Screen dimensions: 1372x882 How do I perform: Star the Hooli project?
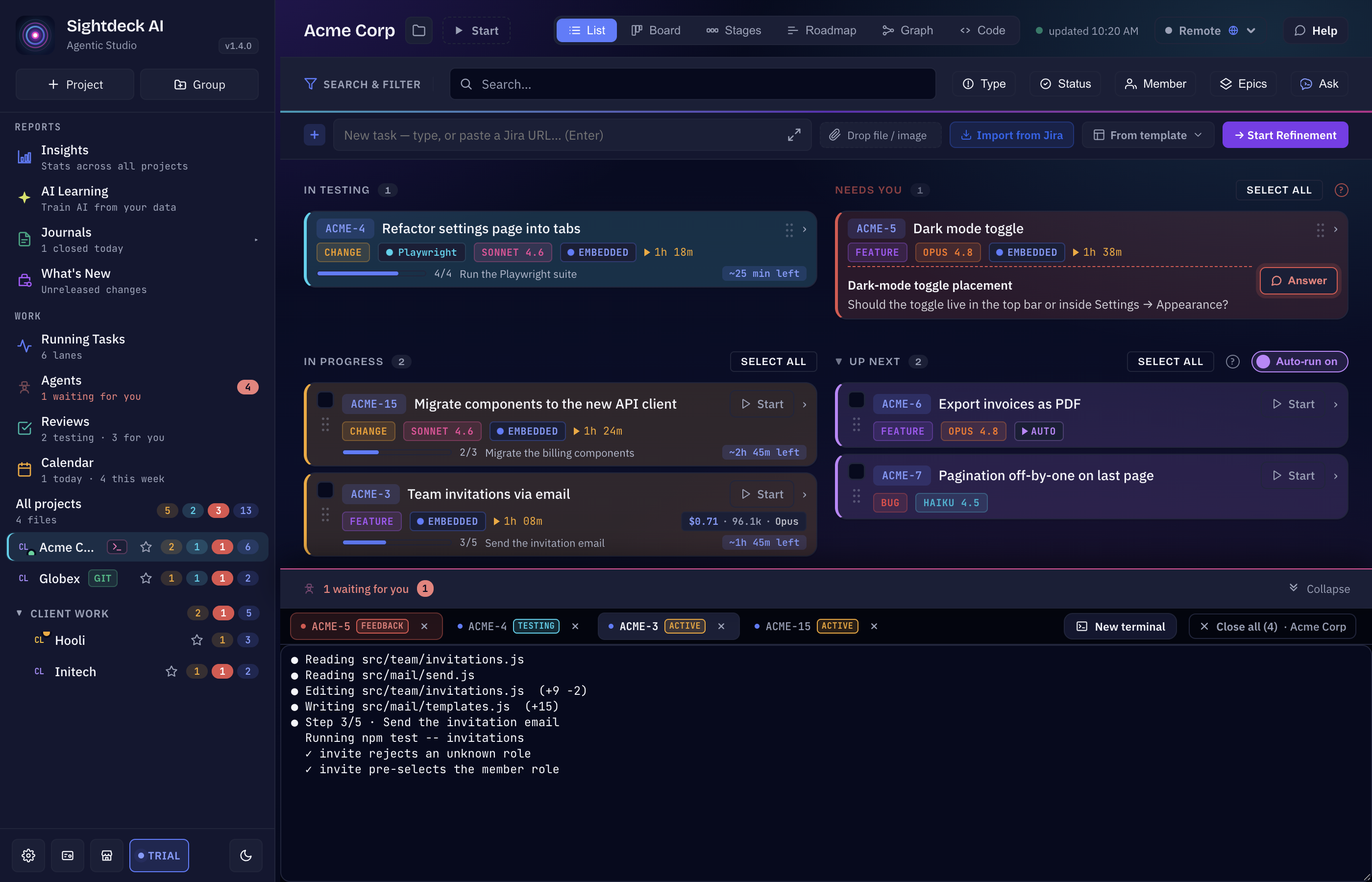(197, 640)
